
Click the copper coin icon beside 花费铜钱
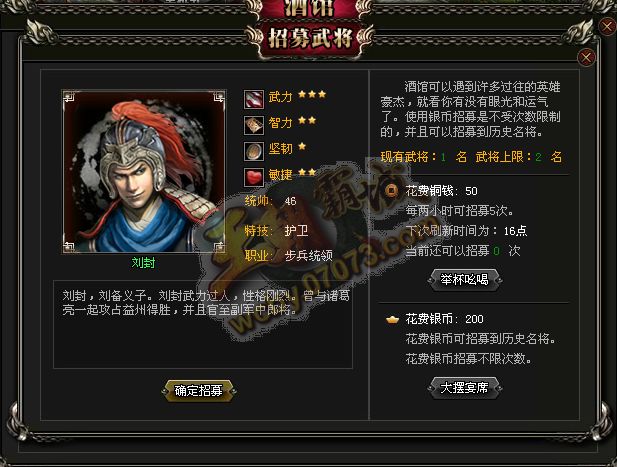click(392, 191)
